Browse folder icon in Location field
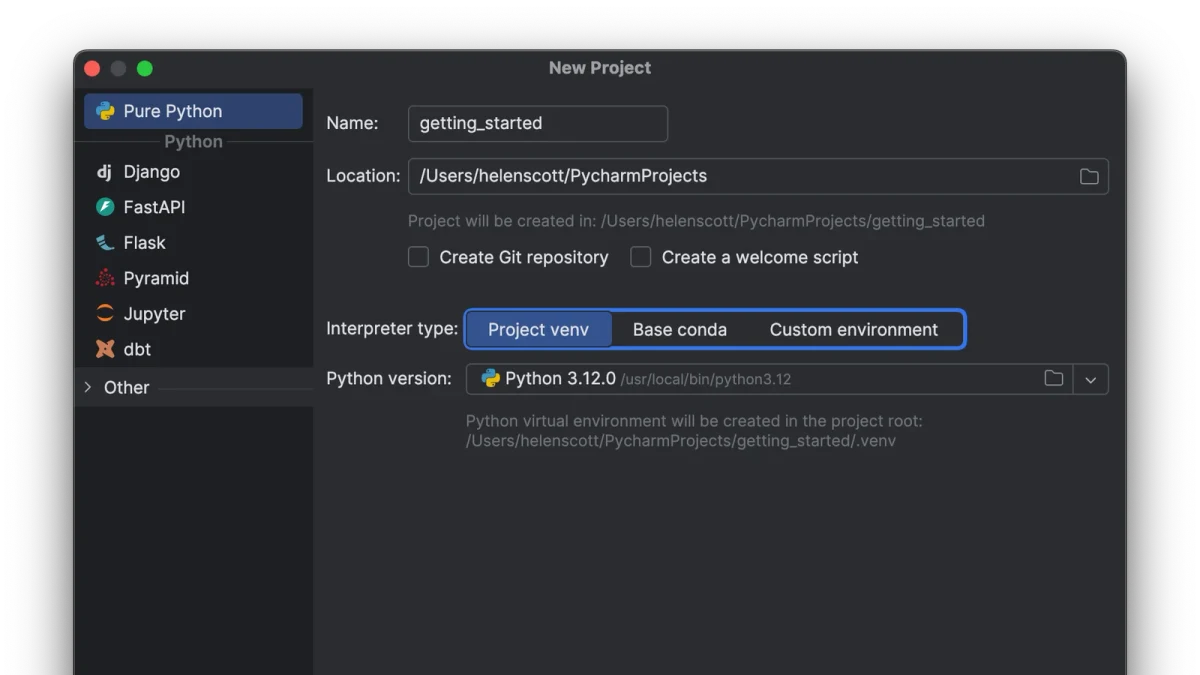The height and width of the screenshot is (675, 1200). coord(1089,176)
